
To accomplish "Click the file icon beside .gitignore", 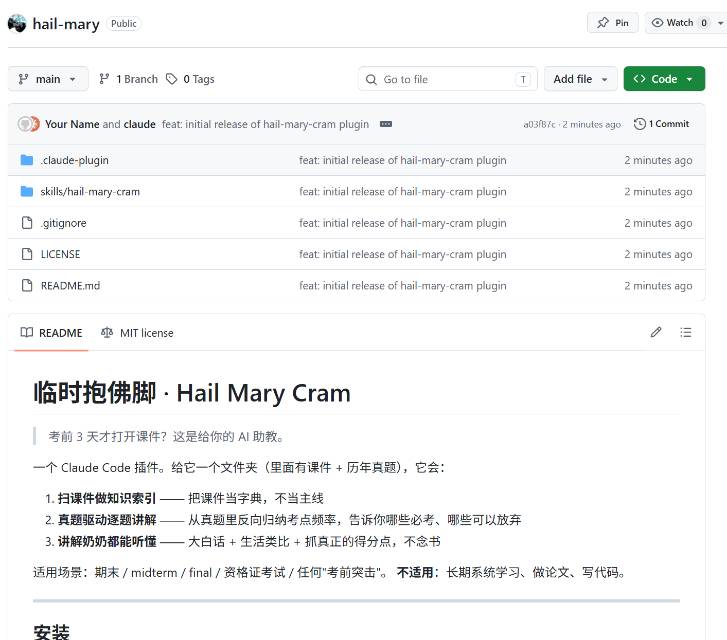I will click(x=27, y=223).
